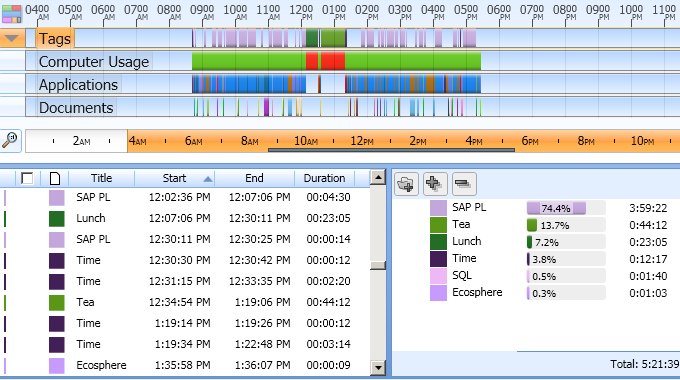680x380 pixels.
Task: Click the minus remove tag icon
Action: click(464, 184)
